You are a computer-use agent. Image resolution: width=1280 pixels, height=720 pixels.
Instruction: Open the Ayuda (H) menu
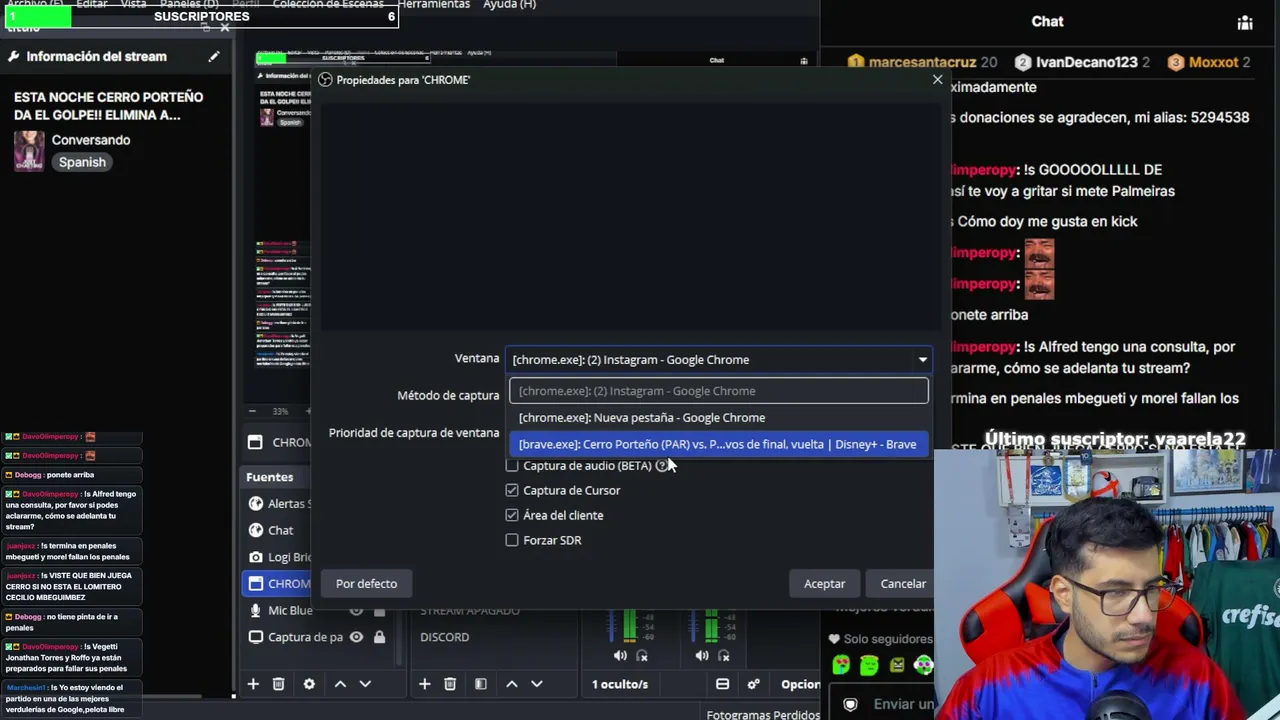[509, 5]
